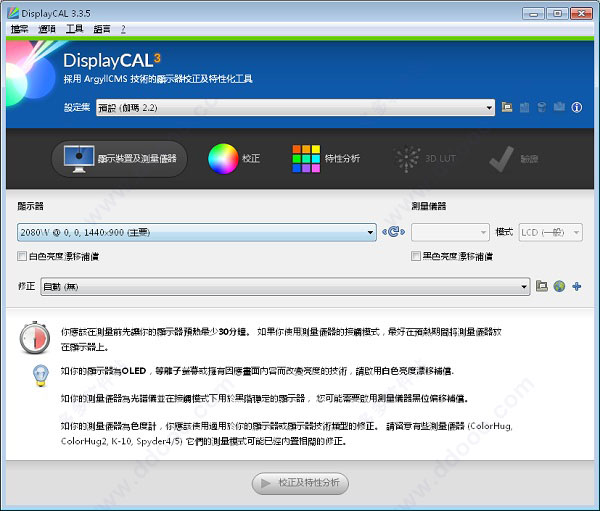Open the File menu

pos(19,29)
